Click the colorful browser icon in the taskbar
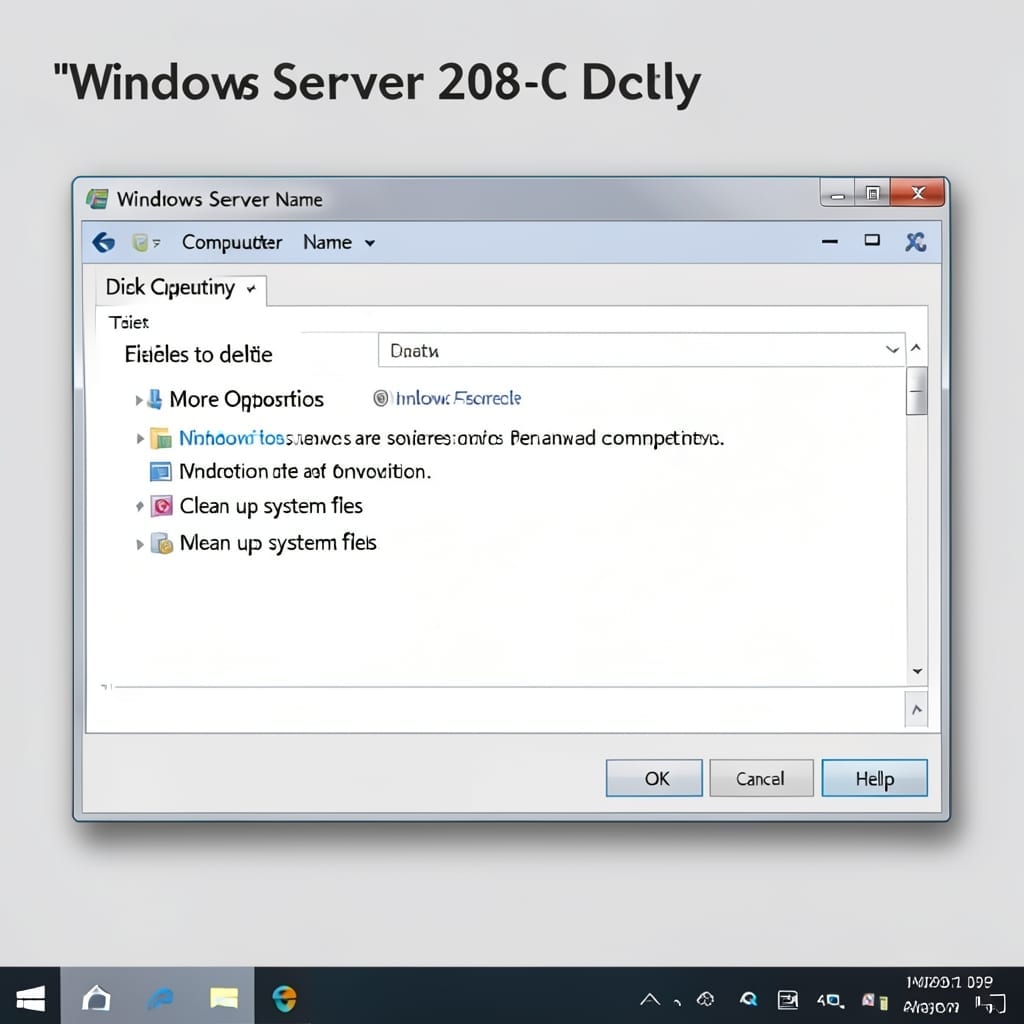This screenshot has height=1024, width=1024. [x=285, y=998]
